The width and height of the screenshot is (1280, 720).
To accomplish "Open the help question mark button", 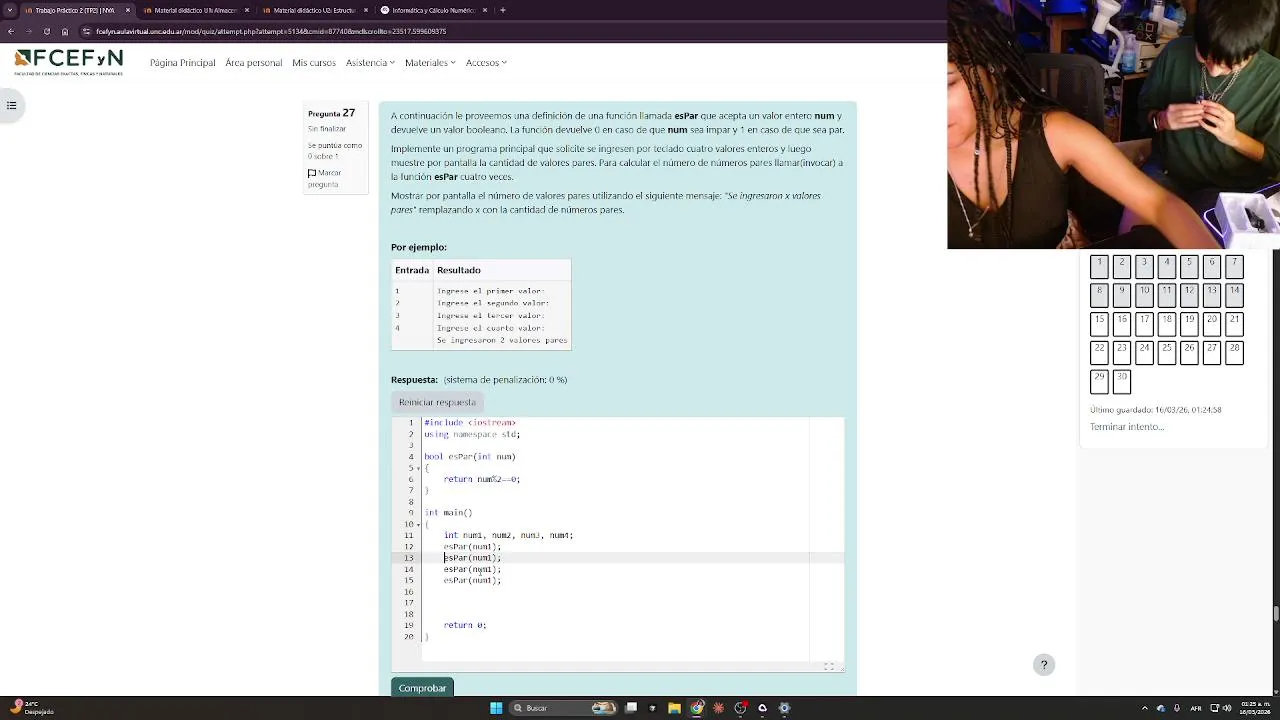I will tap(1044, 665).
